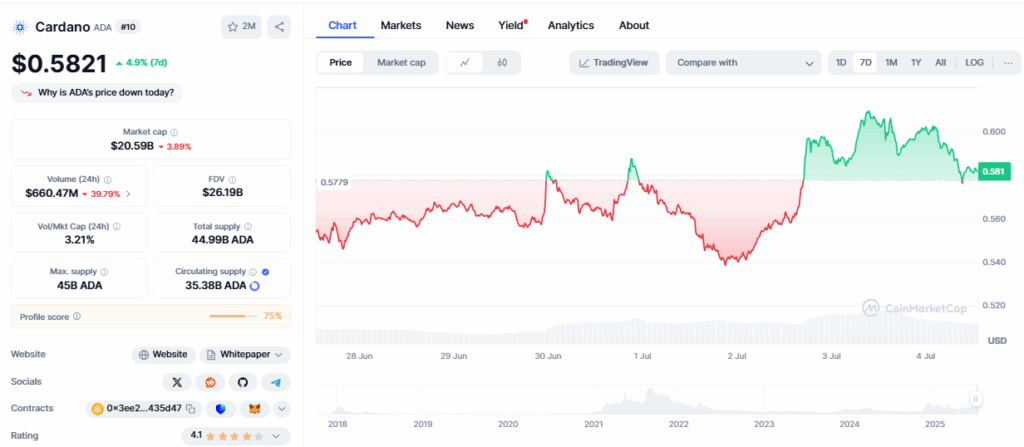Set chart range to 1D
1024x447 pixels.
[x=841, y=63]
